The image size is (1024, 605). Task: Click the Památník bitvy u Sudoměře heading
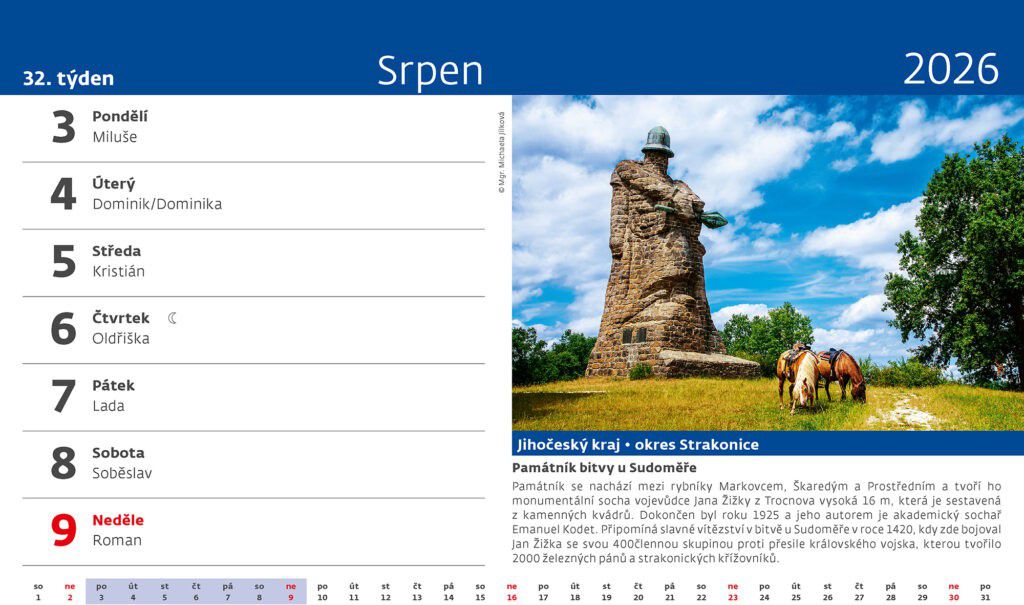pyautogui.click(x=604, y=468)
